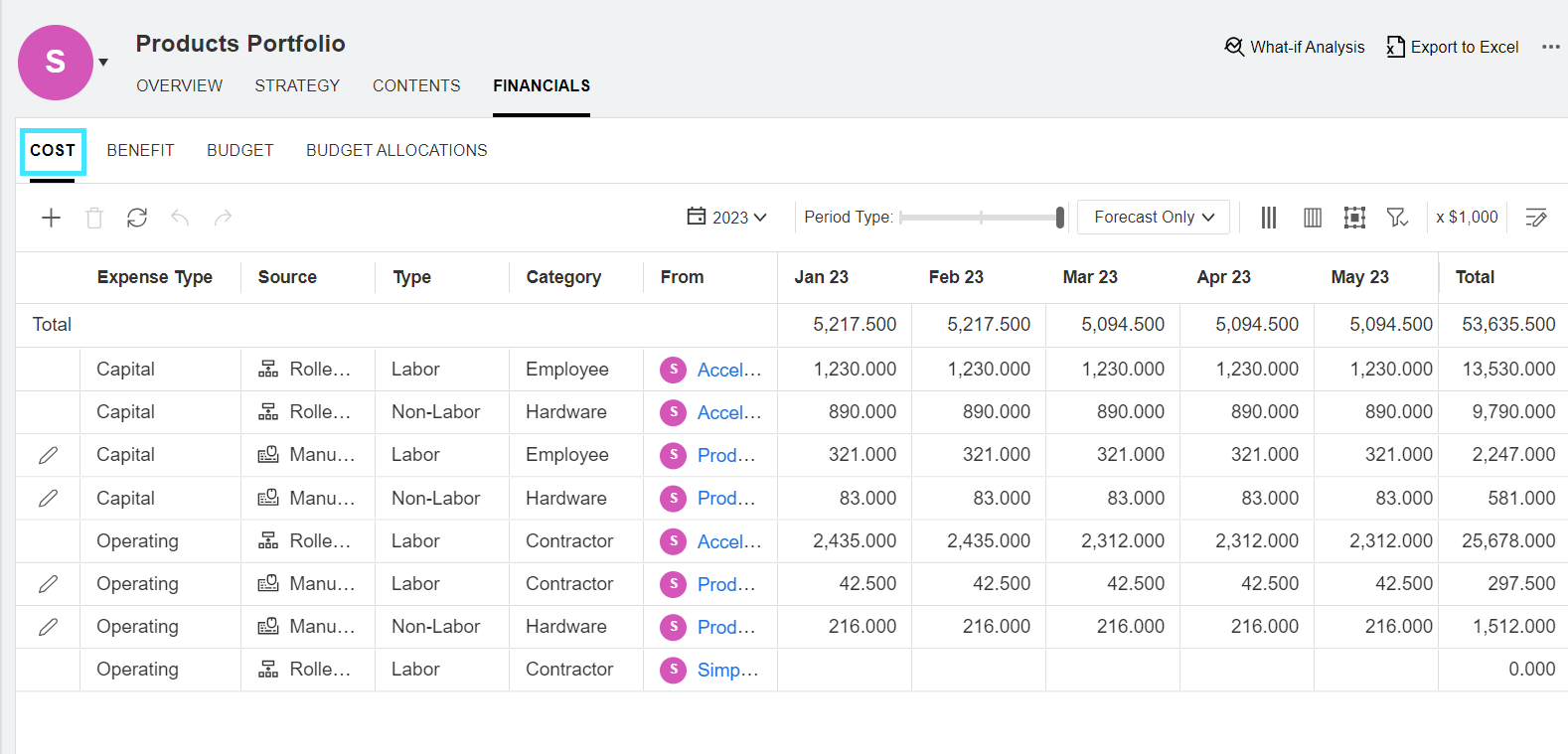Click the redo arrow icon
Viewport: 1568px width, 754px height.
click(x=223, y=218)
